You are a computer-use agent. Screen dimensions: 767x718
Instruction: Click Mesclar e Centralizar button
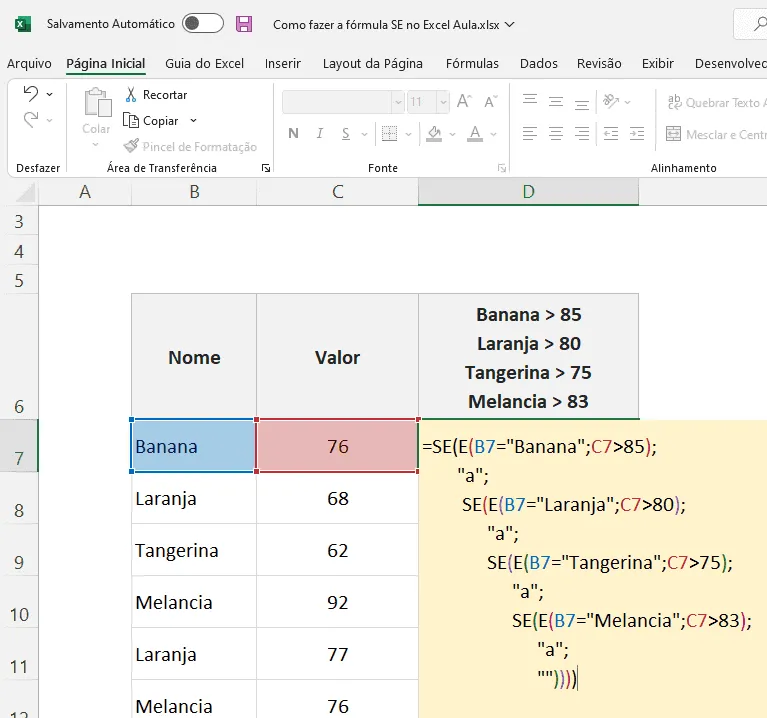pyautogui.click(x=716, y=134)
